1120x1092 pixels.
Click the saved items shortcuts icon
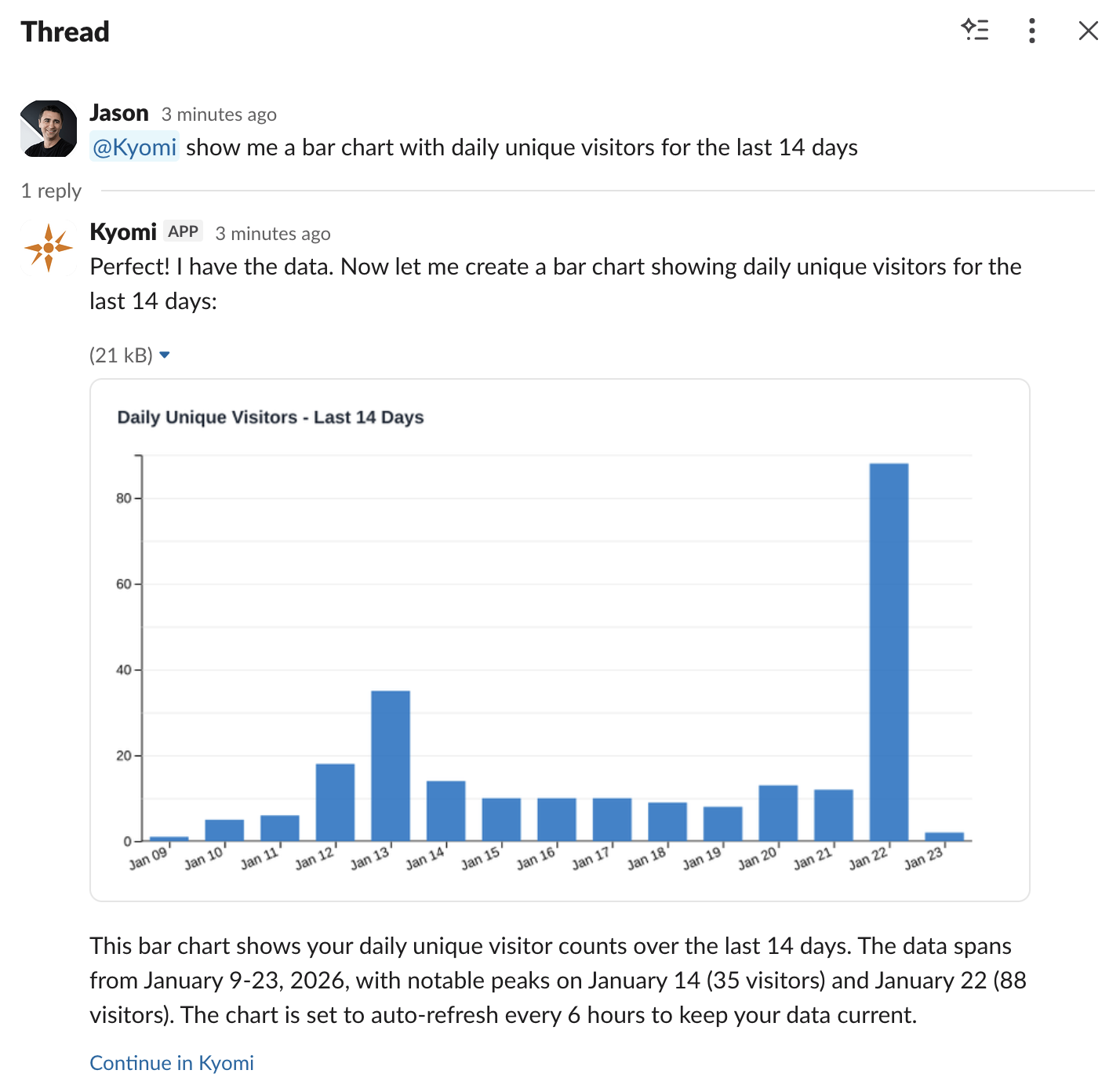(x=975, y=31)
